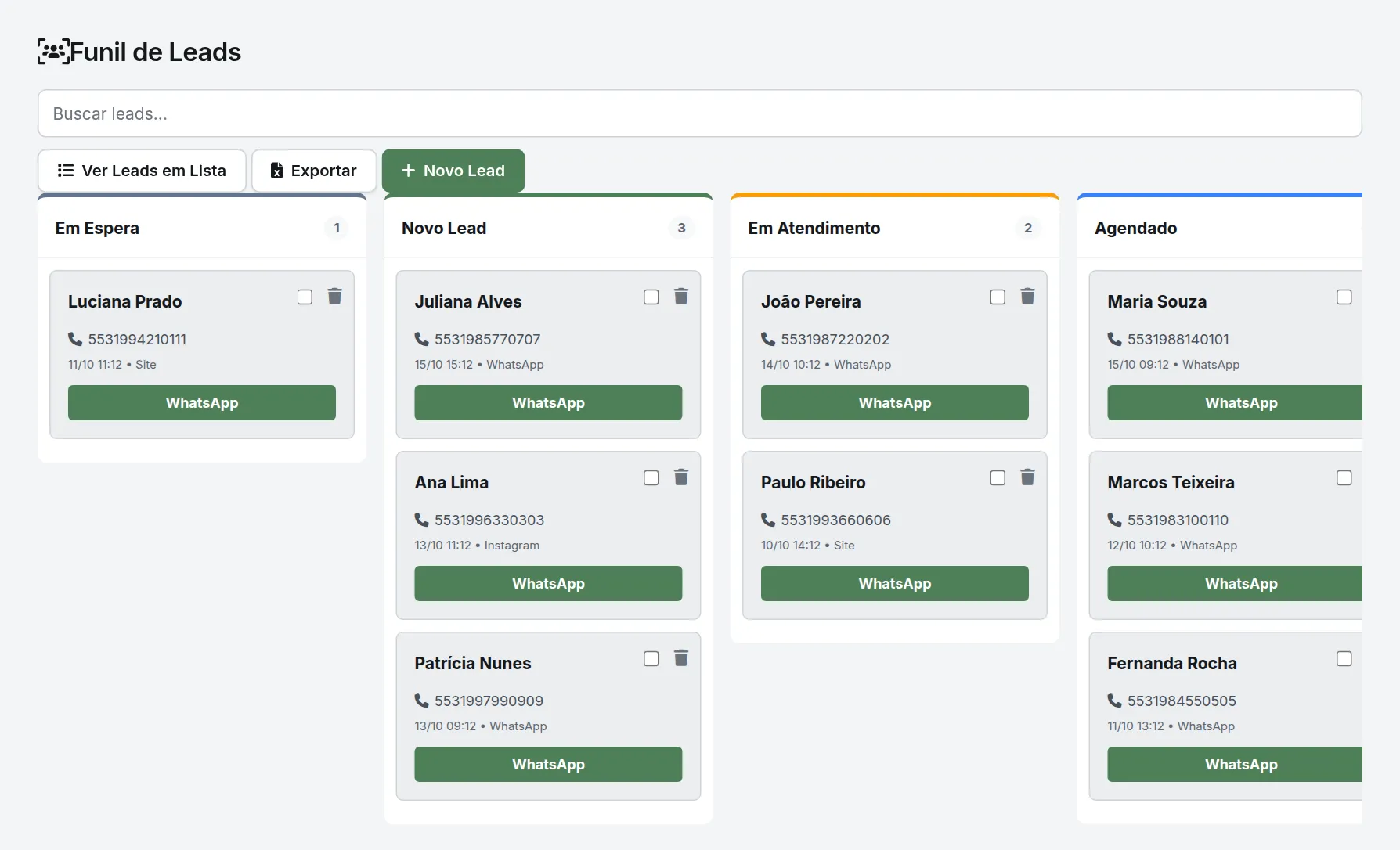
Task: Click phone icon beside 5531996330303
Action: tap(421, 520)
